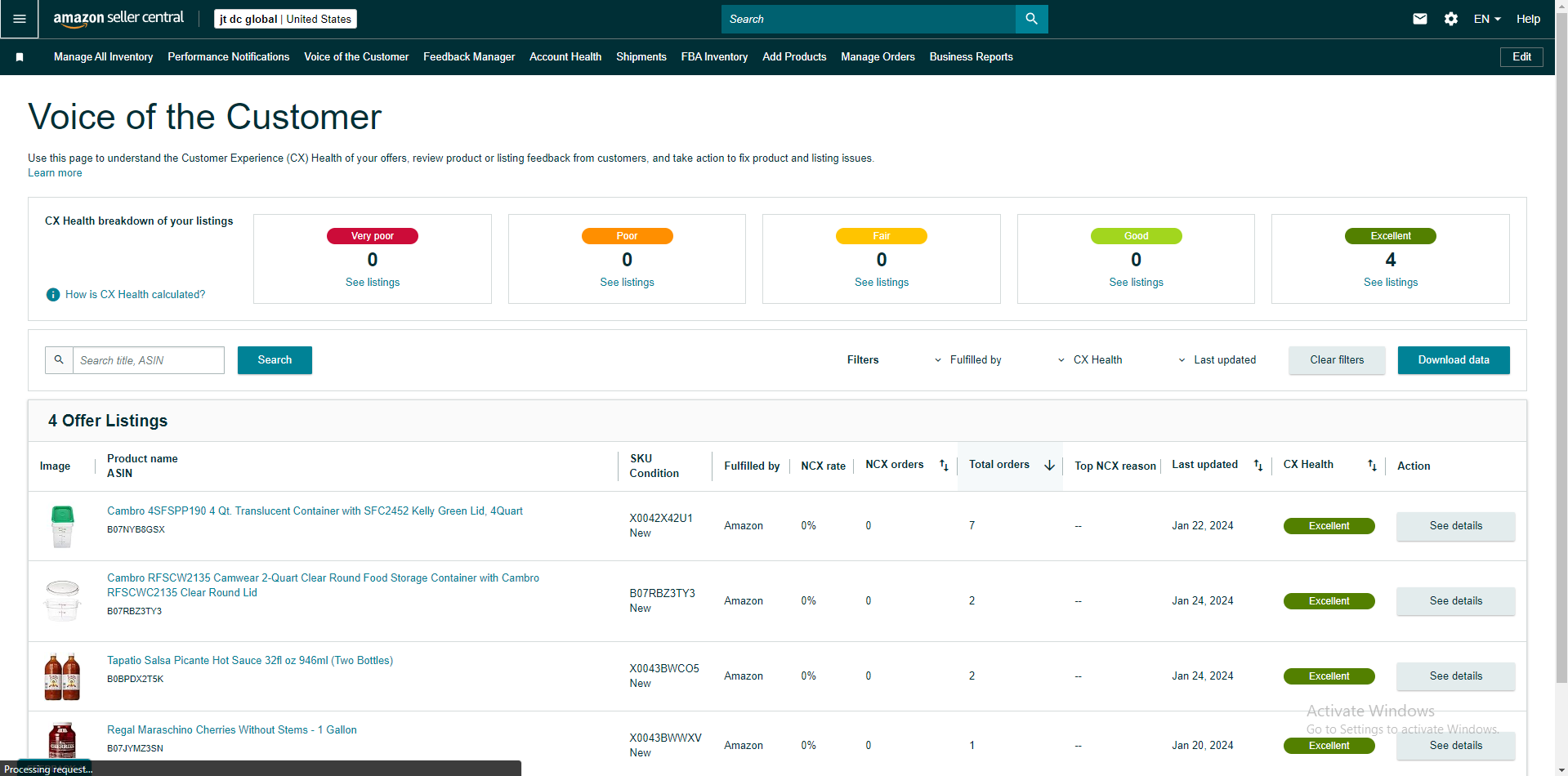The image size is (1568, 776).
Task: See listings under Excellent
Action: pyautogui.click(x=1391, y=283)
